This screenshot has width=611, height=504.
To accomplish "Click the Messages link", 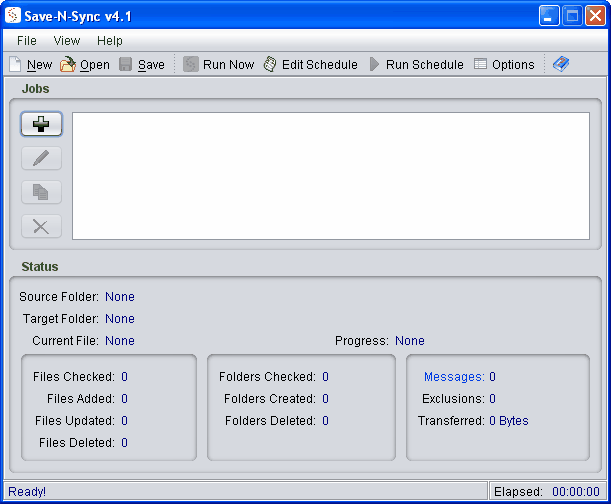I will [454, 377].
